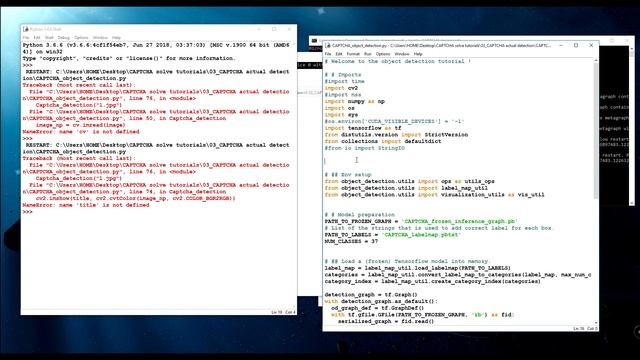This screenshot has height=360, width=640.
Task: Click the command prompt window icon behind the editor
Action: coord(314,40)
